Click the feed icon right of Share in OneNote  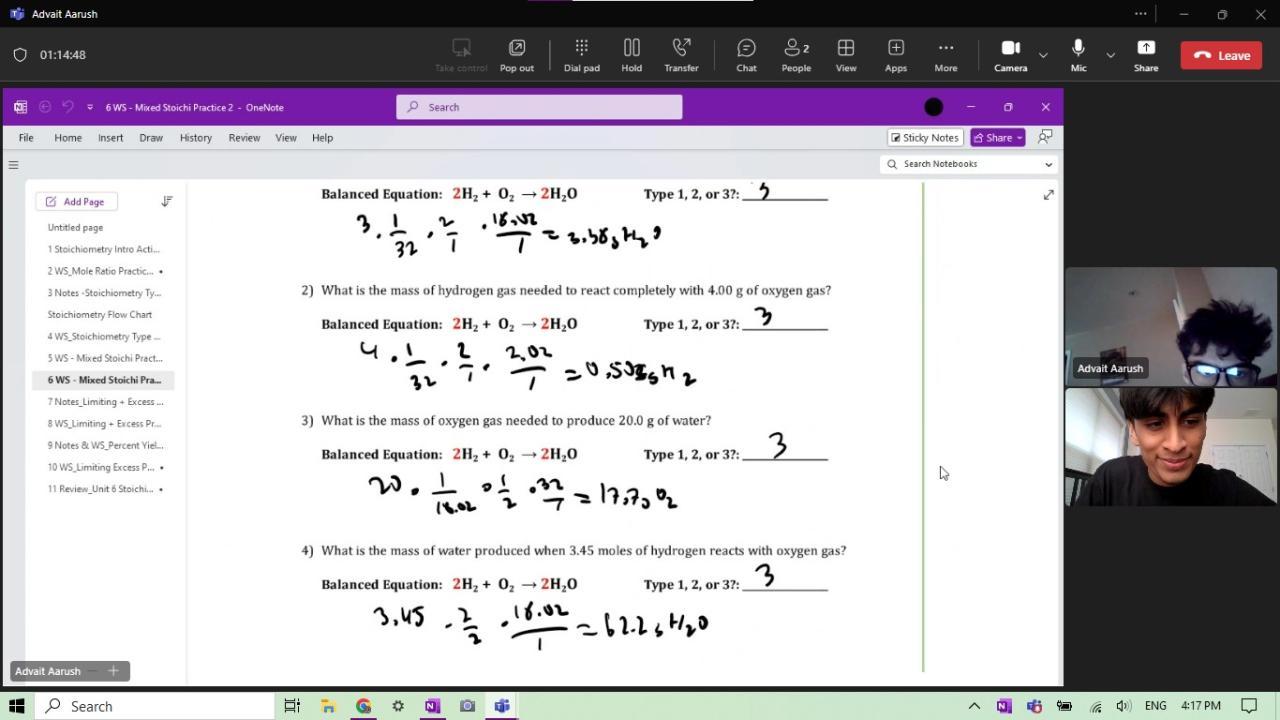[x=1045, y=137]
